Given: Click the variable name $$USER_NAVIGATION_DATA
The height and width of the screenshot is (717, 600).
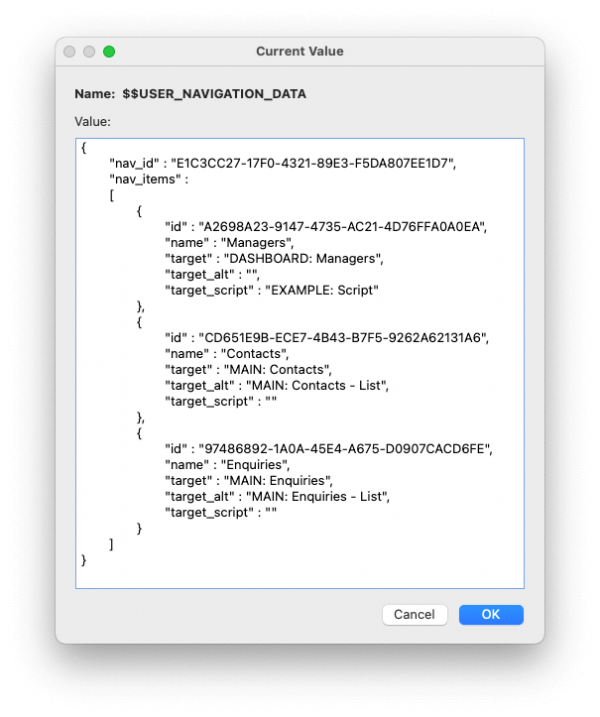Looking at the screenshot, I should [214, 94].
